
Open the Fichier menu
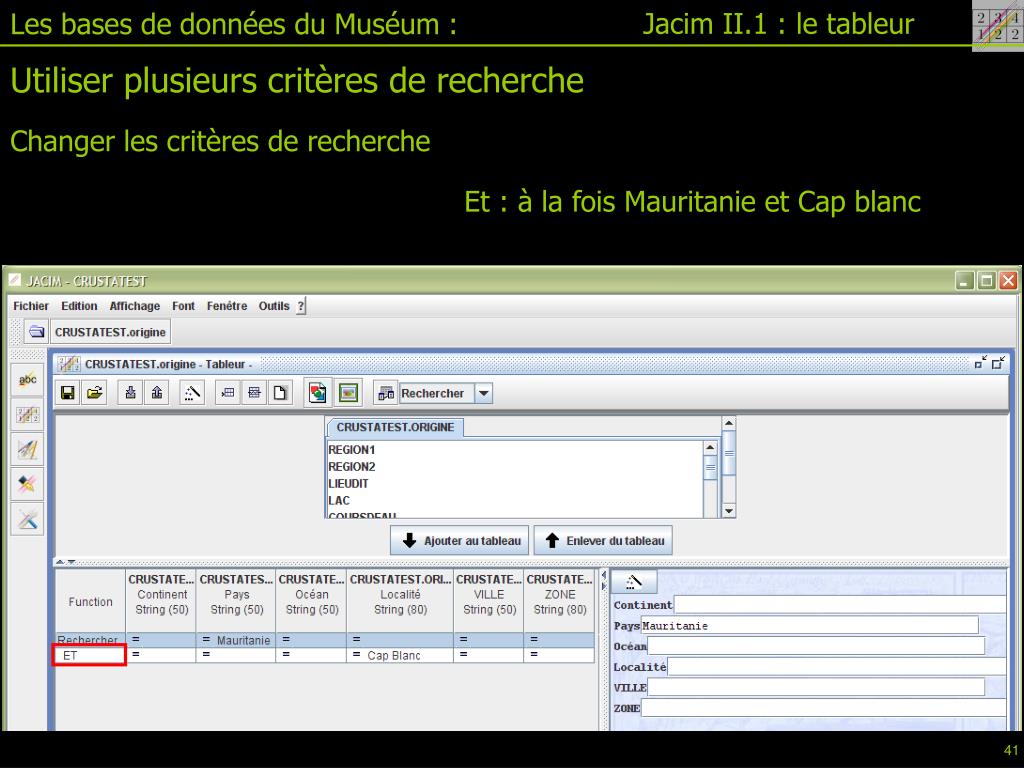pyautogui.click(x=31, y=306)
